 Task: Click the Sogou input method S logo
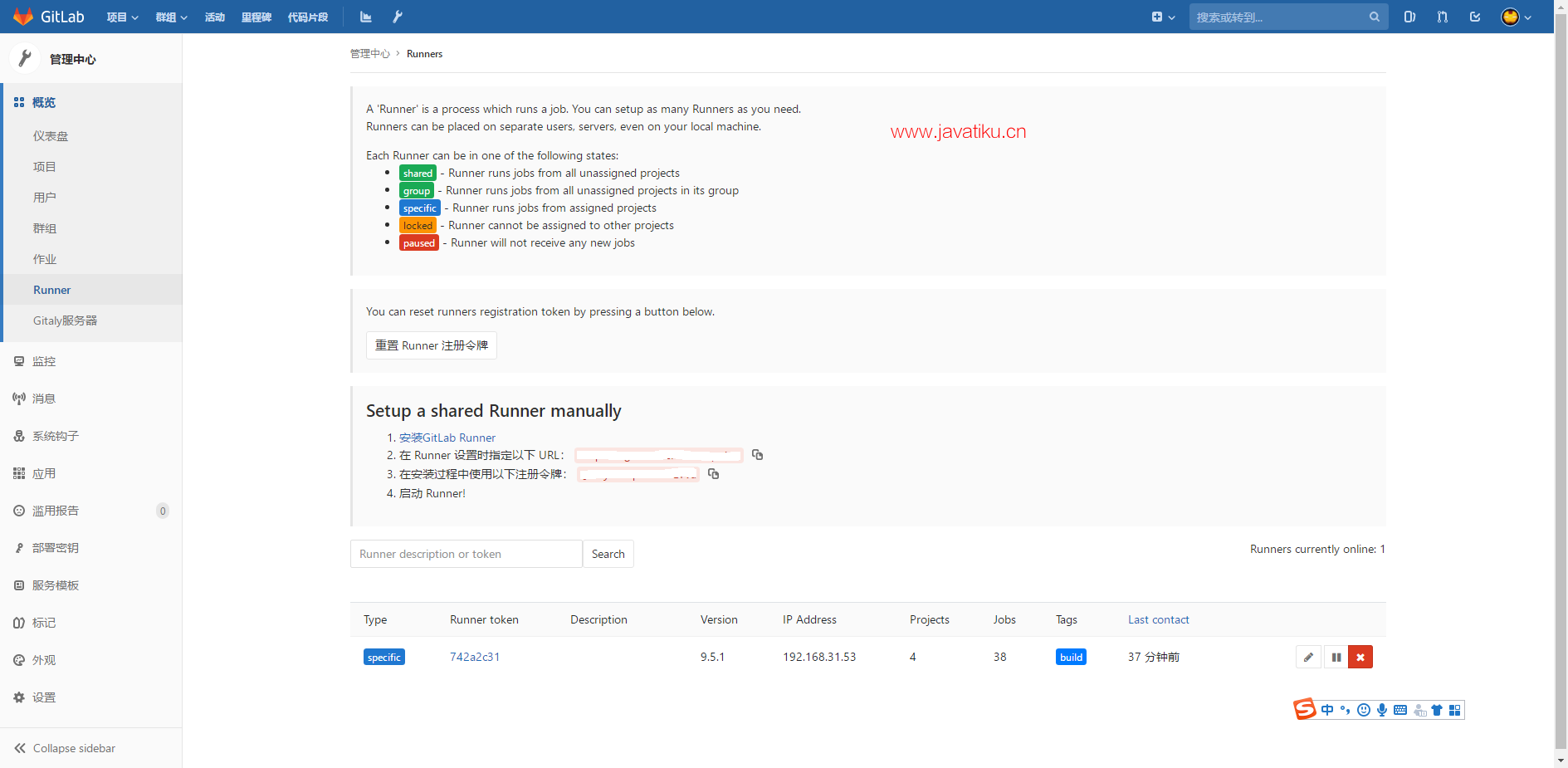(x=1305, y=709)
